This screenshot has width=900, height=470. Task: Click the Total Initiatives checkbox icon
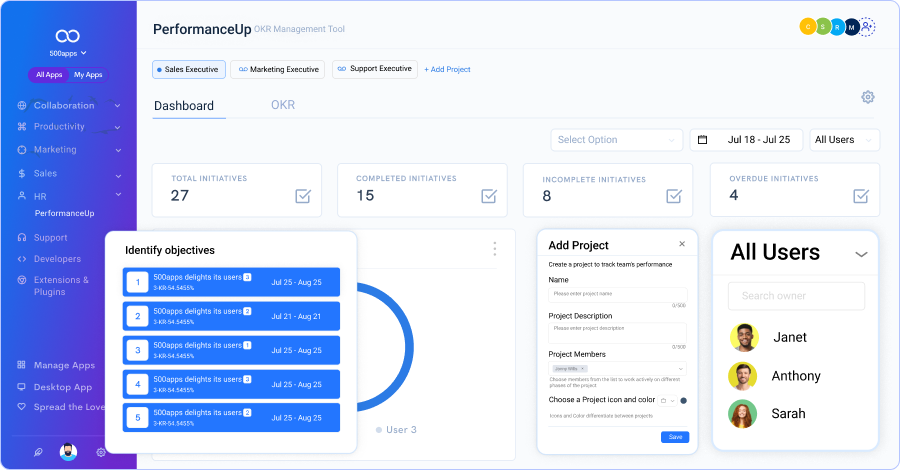tap(303, 196)
